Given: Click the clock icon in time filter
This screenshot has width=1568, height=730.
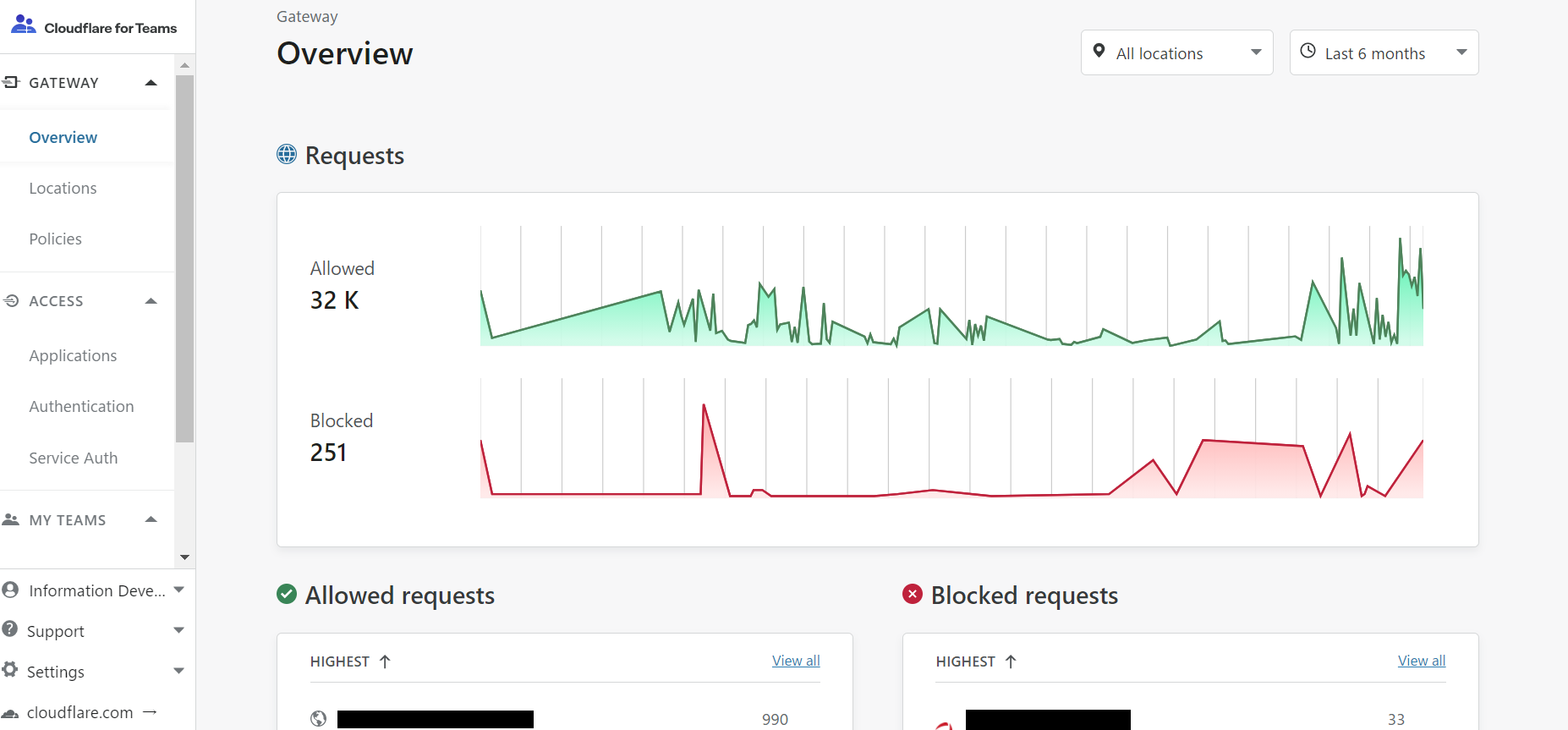Looking at the screenshot, I should [1308, 51].
